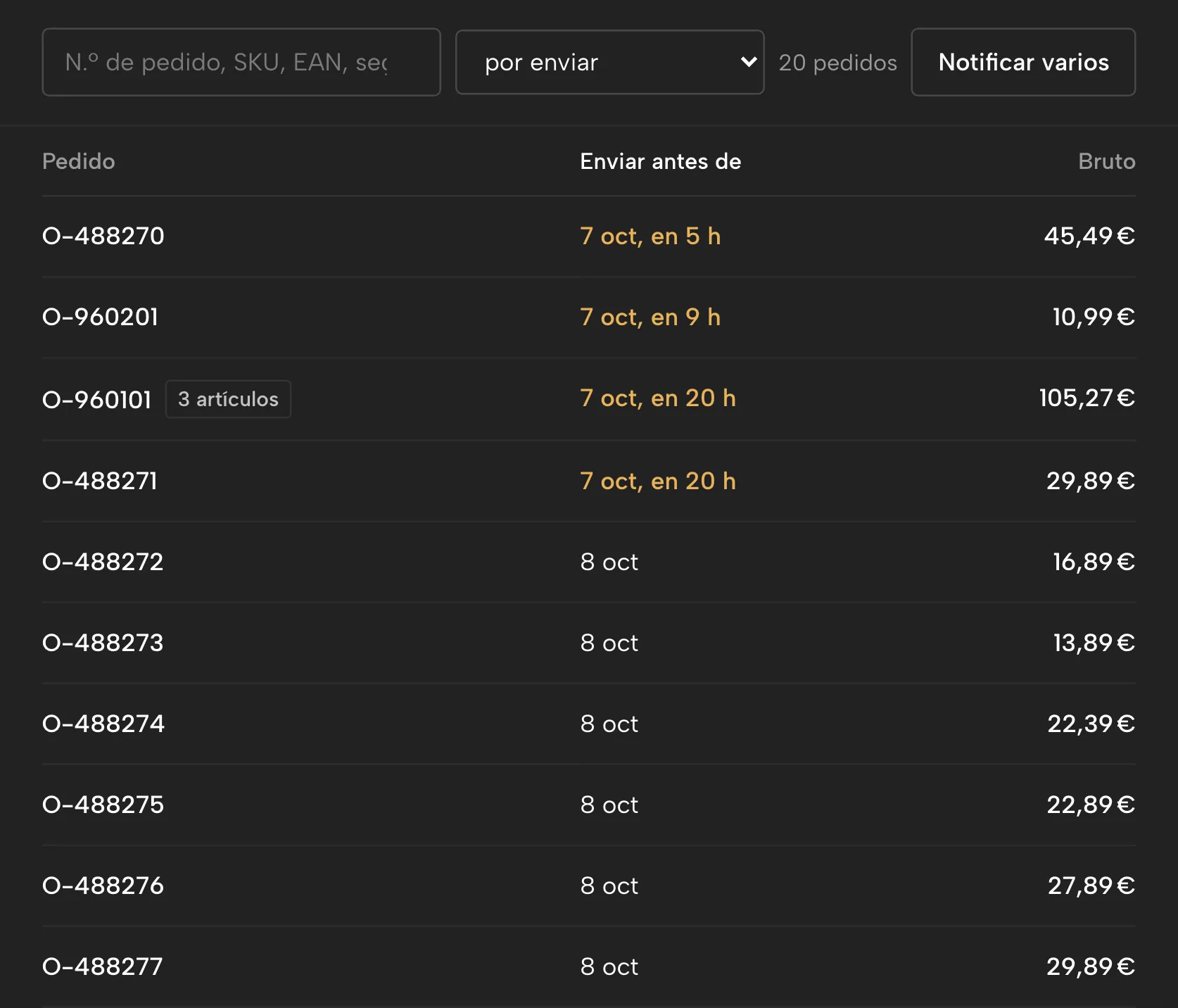The width and height of the screenshot is (1178, 1008).
Task: Open order O-488275
Action: click(103, 805)
